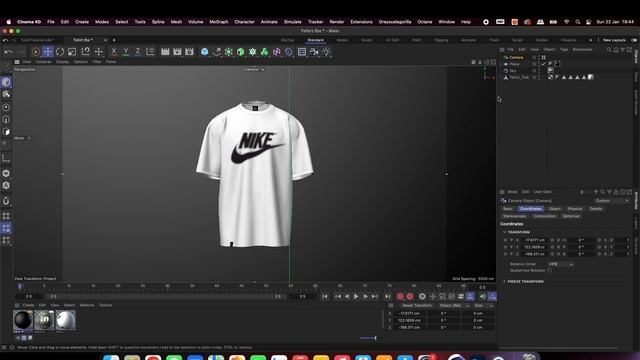The image size is (640, 360).
Task: Toggle the Plane object enable checkmark
Action: point(543,64)
